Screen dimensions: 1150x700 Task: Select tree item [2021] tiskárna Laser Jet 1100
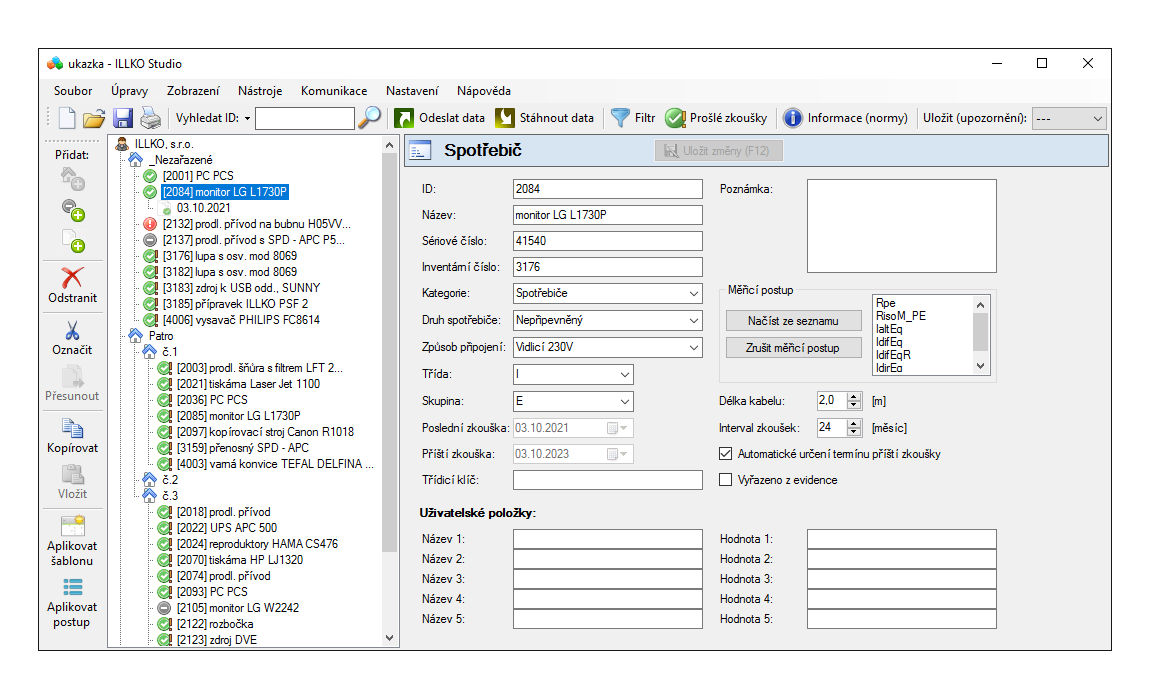pos(249,384)
